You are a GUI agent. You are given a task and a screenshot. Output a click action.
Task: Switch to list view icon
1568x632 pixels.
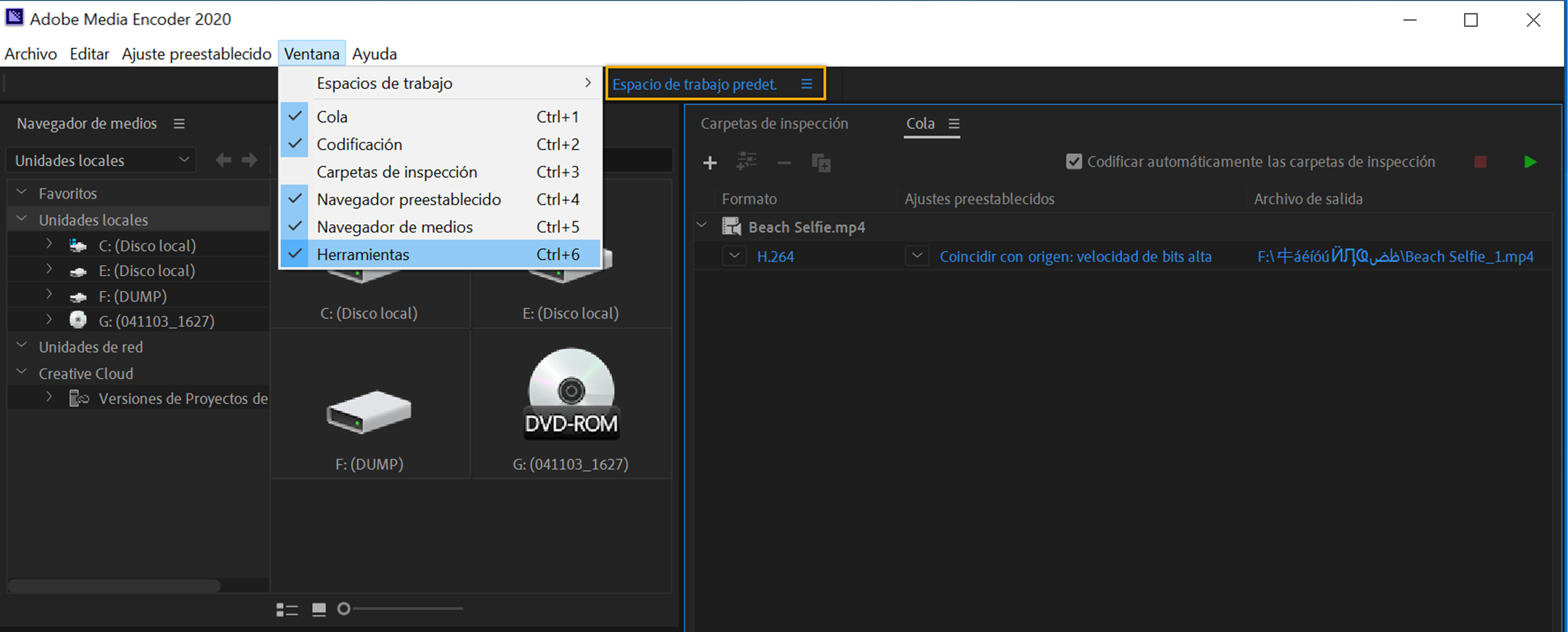coord(287,610)
